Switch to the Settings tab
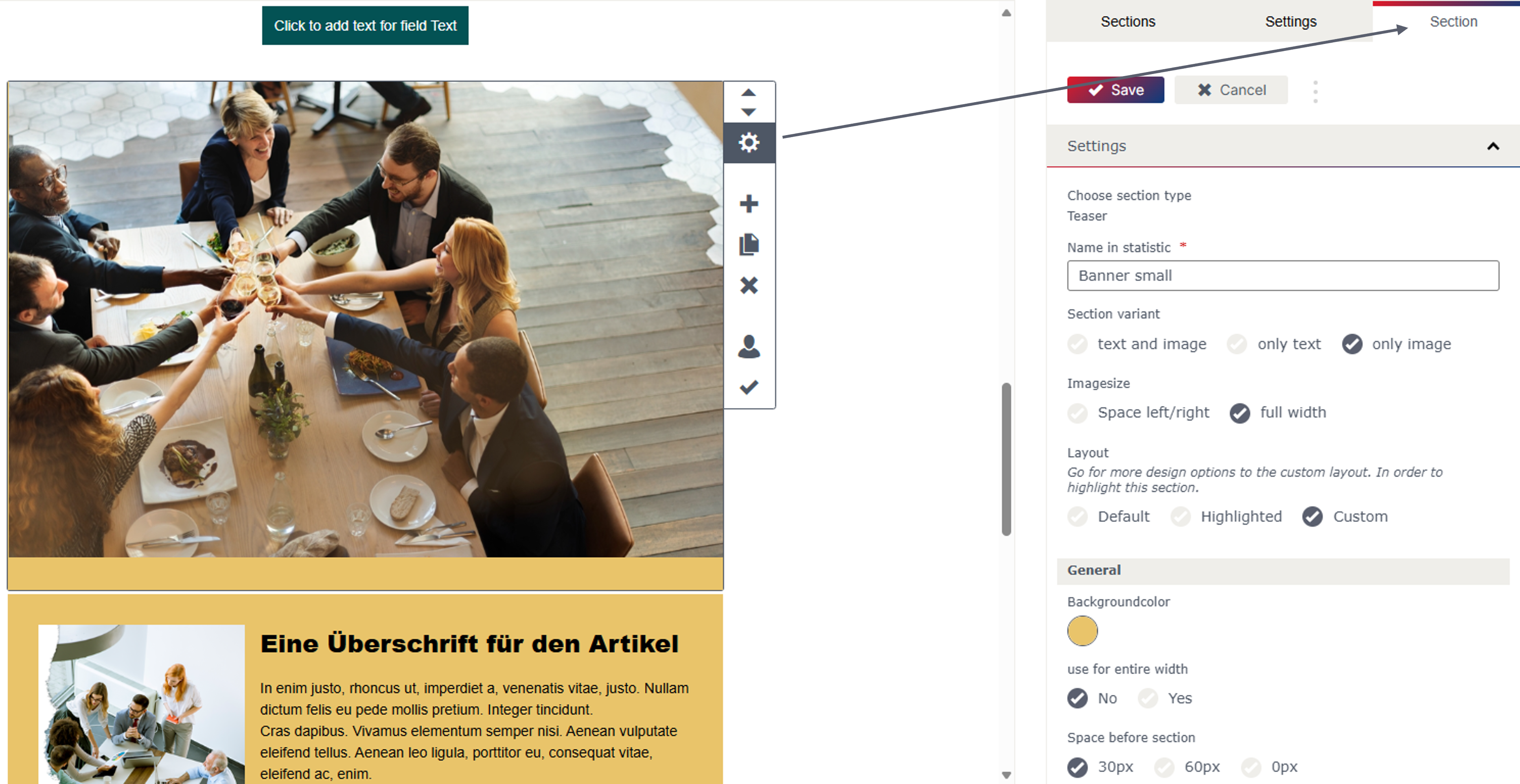The image size is (1520, 784). coord(1290,22)
